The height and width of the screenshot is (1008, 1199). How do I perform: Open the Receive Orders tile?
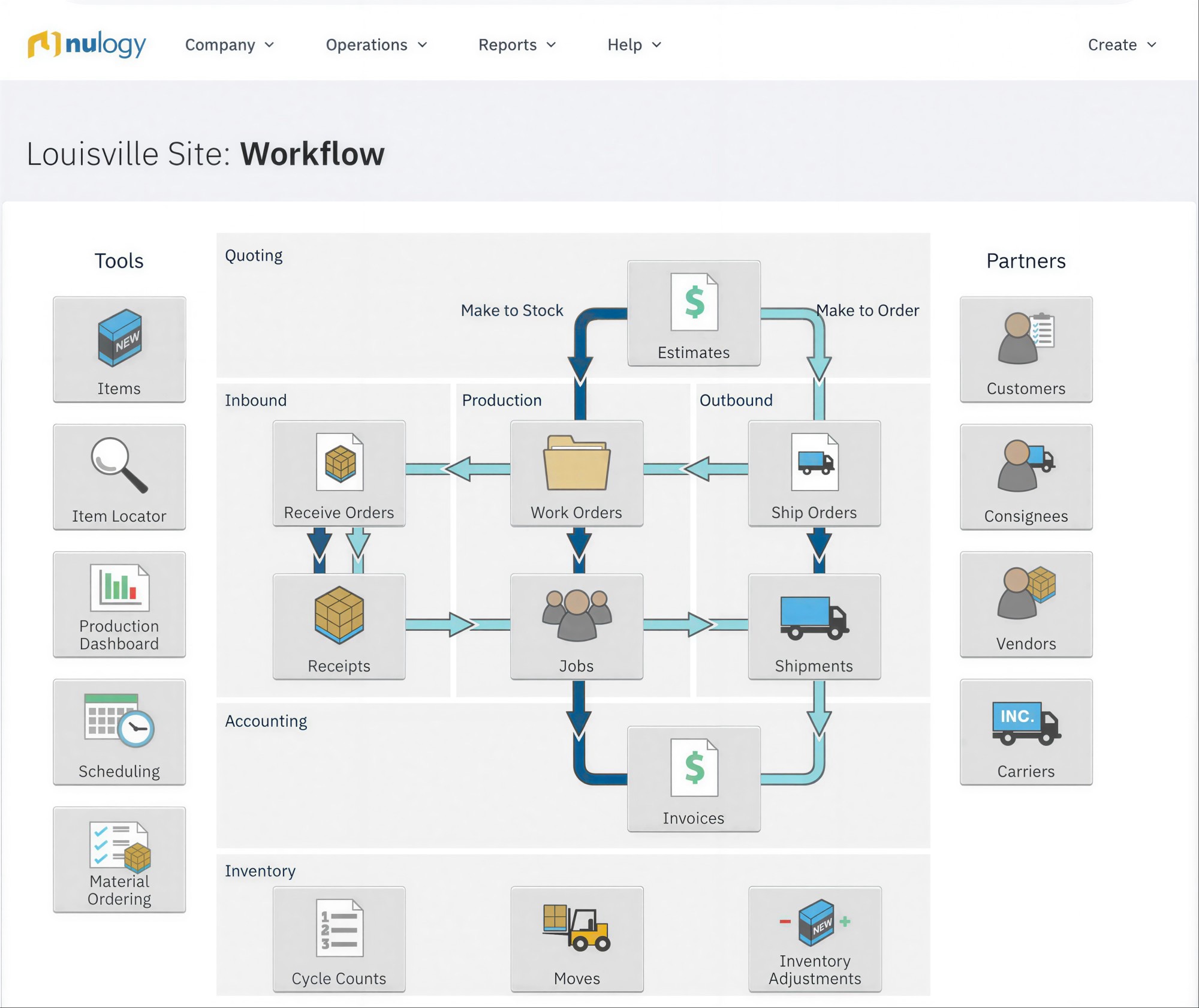(339, 474)
